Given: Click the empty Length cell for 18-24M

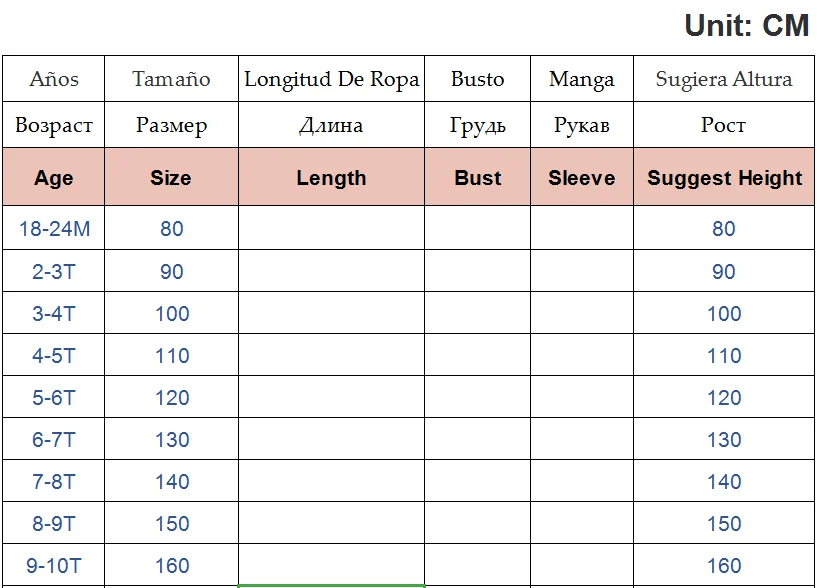Looking at the screenshot, I should point(331,229).
